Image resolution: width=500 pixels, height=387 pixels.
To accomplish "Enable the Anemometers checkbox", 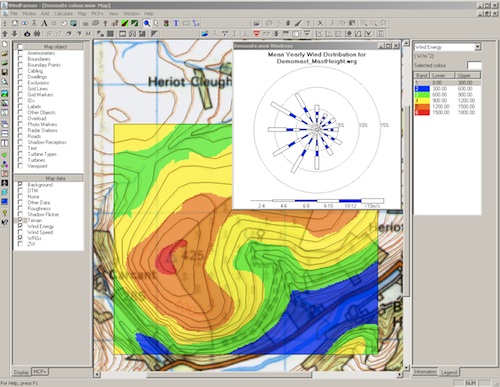I will point(20,53).
